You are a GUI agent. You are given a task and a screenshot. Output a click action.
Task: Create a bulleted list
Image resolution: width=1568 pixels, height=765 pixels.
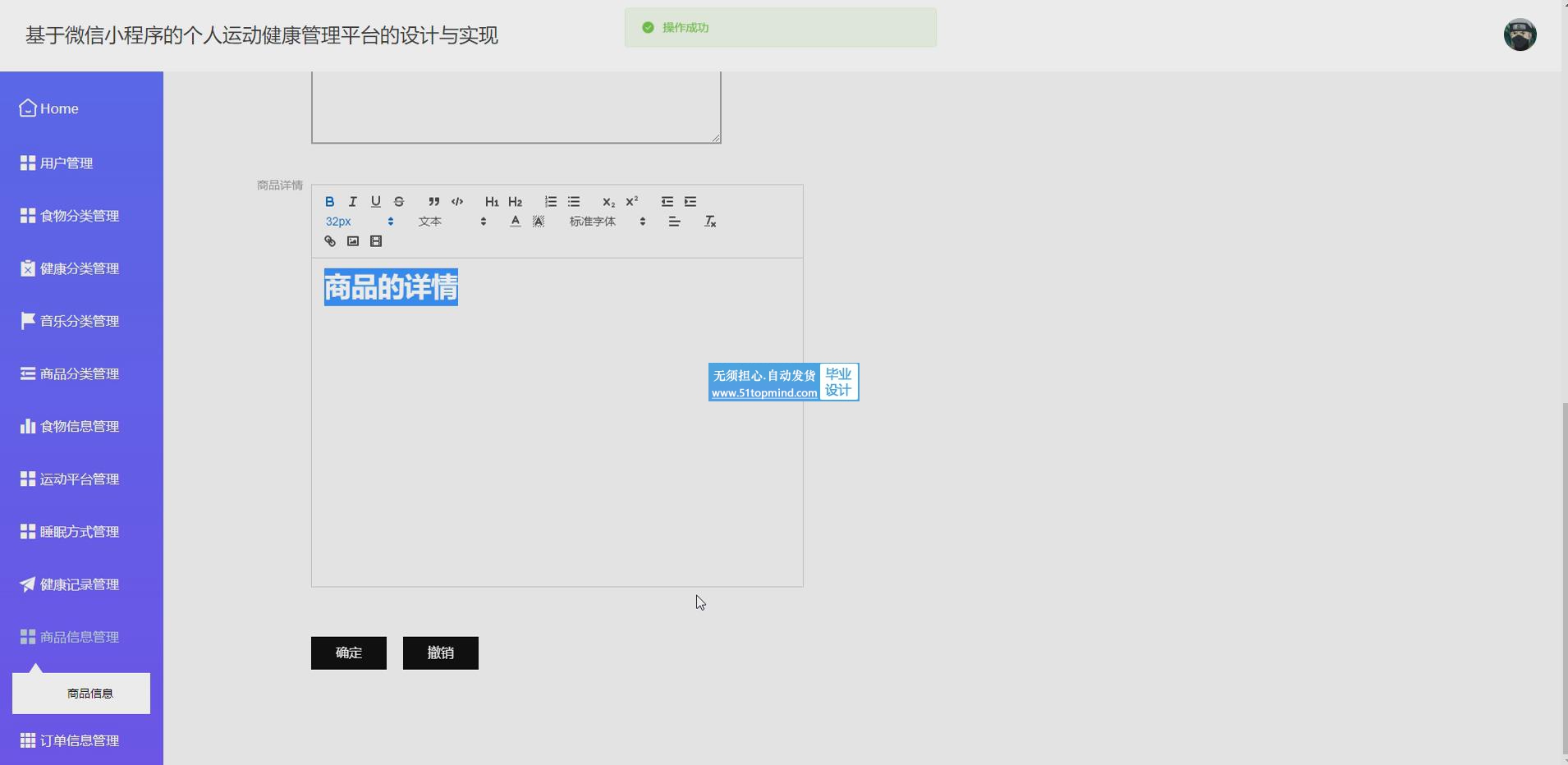[574, 202]
